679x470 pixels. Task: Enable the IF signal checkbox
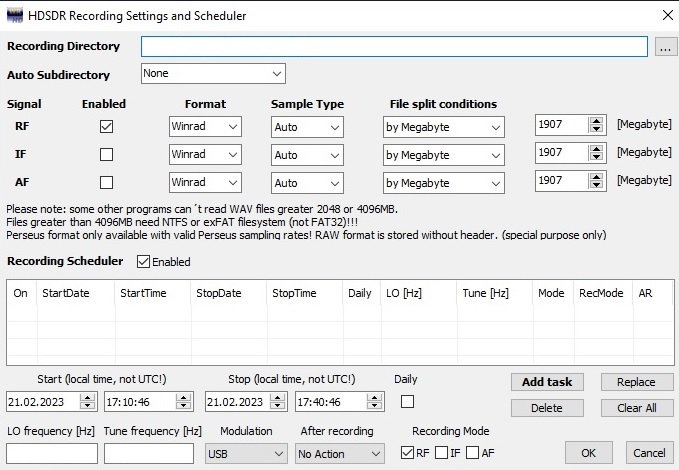point(106,154)
